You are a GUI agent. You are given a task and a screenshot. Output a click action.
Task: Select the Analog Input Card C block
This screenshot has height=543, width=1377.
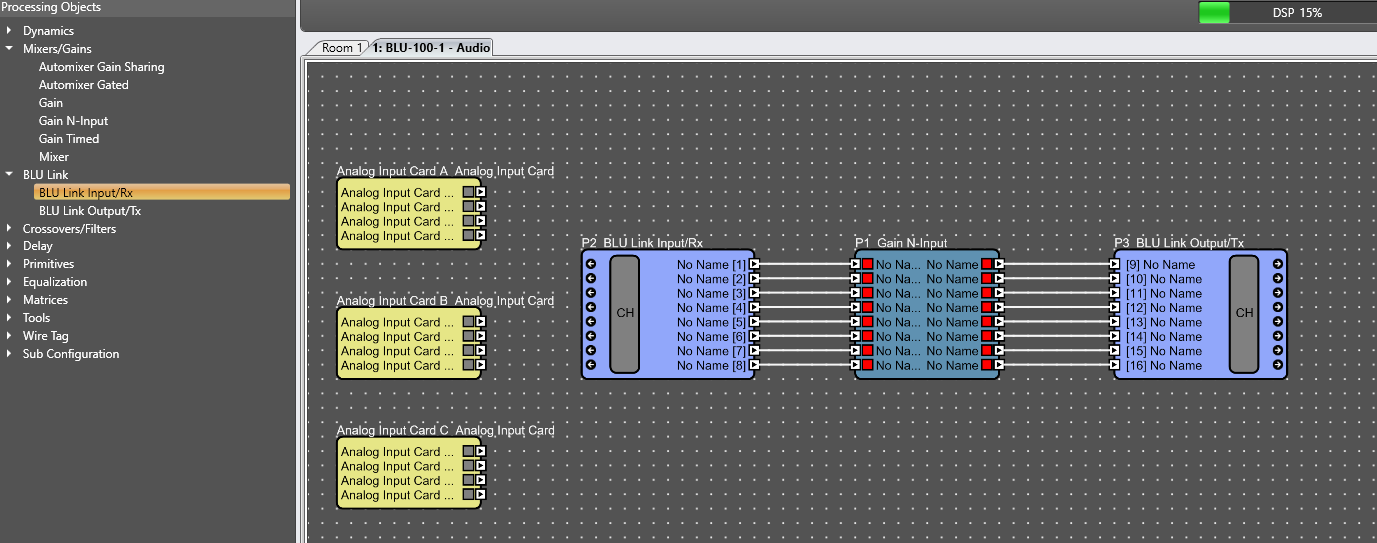coord(408,474)
